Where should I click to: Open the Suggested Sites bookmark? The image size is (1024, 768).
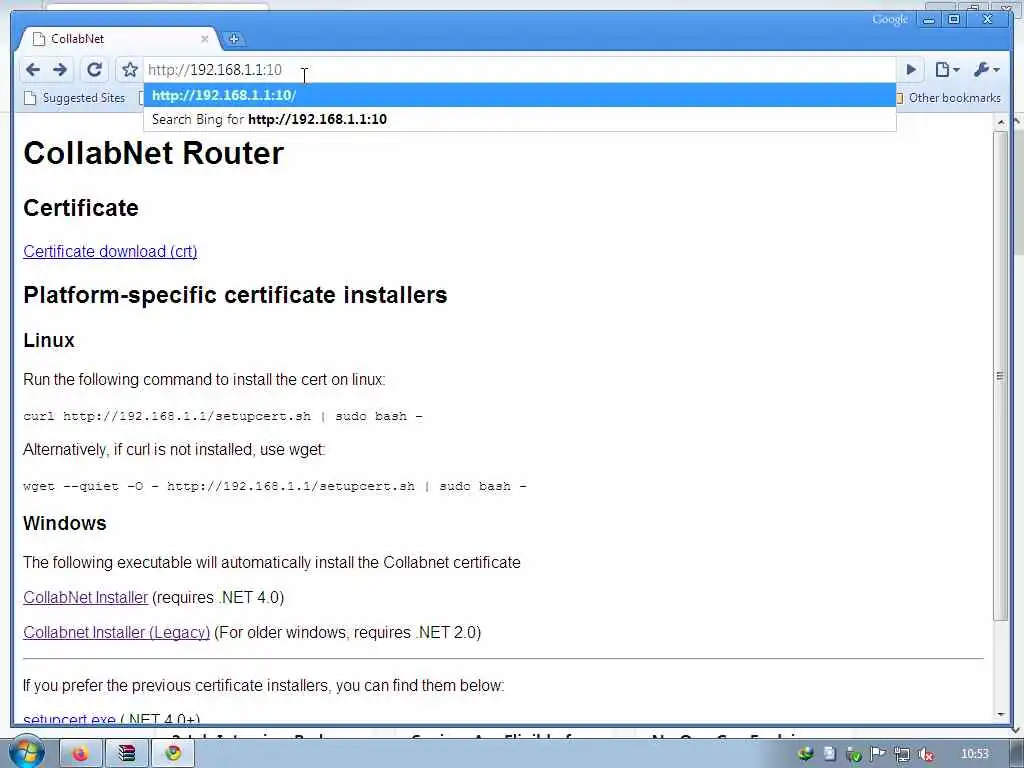tap(74, 98)
